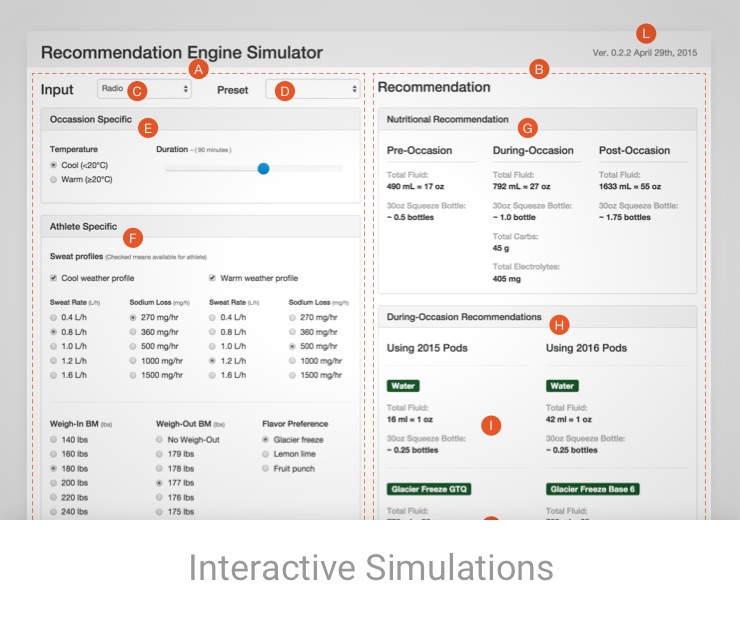This screenshot has width=740, height=620.
Task: Click marker G on Nutritional Recommendation
Action: (x=527, y=128)
